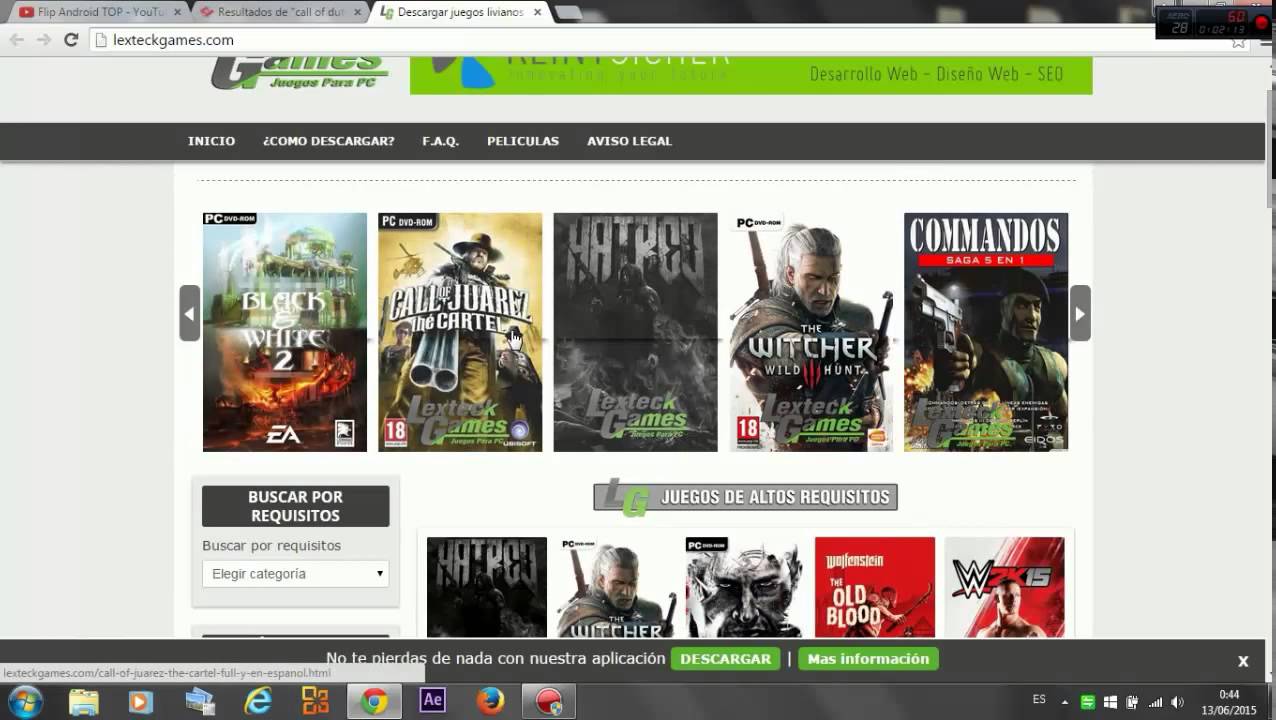
Task: Open Call of Juarez The Cartel cover
Action: 460,332
